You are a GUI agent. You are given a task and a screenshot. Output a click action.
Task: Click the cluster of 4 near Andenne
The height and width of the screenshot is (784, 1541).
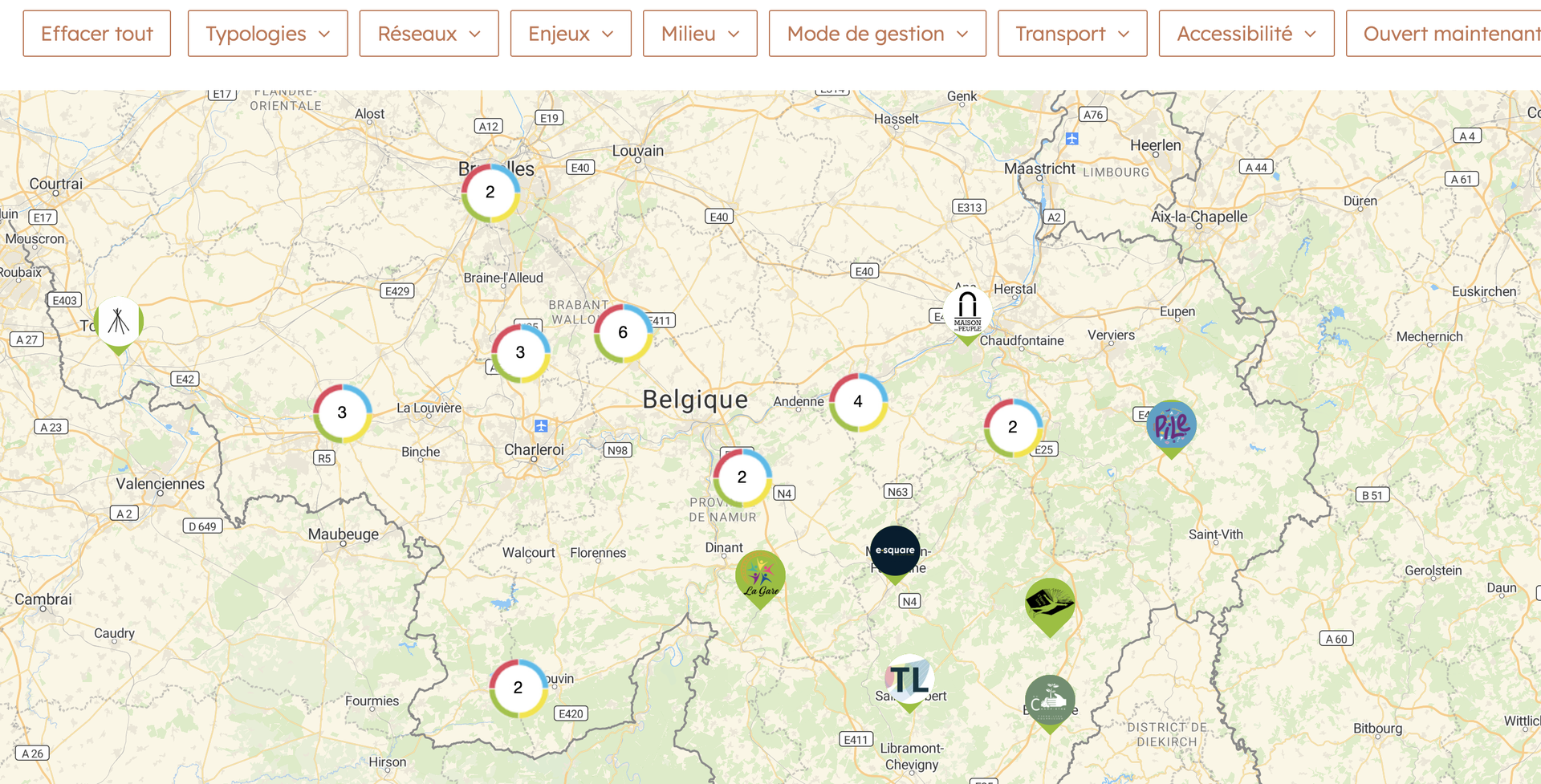(858, 401)
